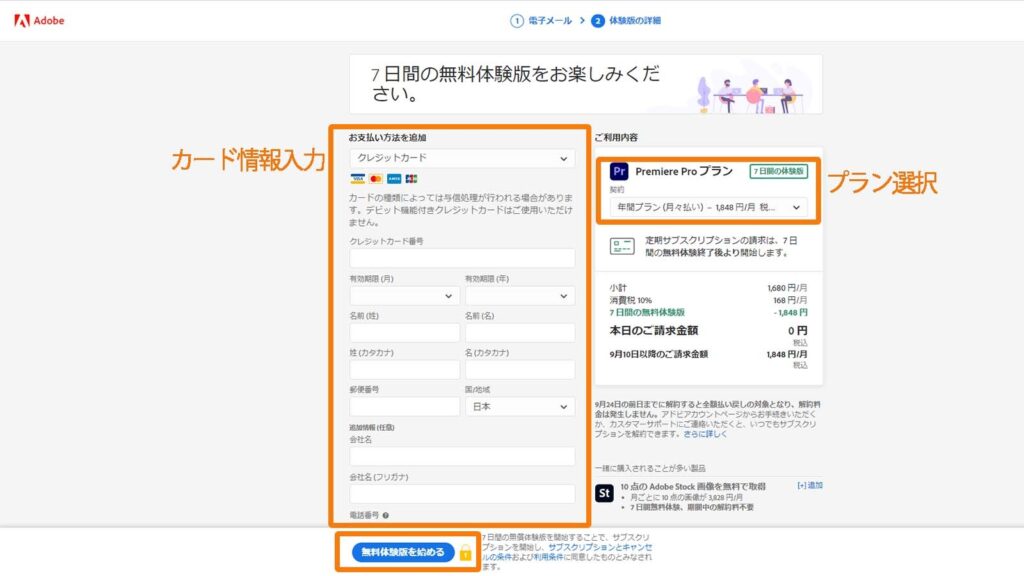Click the Adobe logo in header
The width and height of the screenshot is (1024, 576).
point(39,21)
